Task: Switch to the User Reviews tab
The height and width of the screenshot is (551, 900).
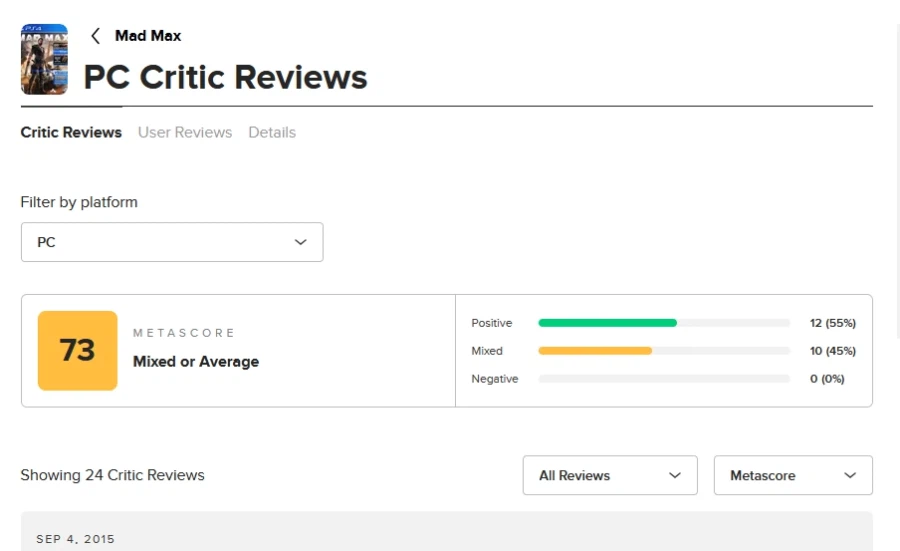Action: [x=185, y=132]
